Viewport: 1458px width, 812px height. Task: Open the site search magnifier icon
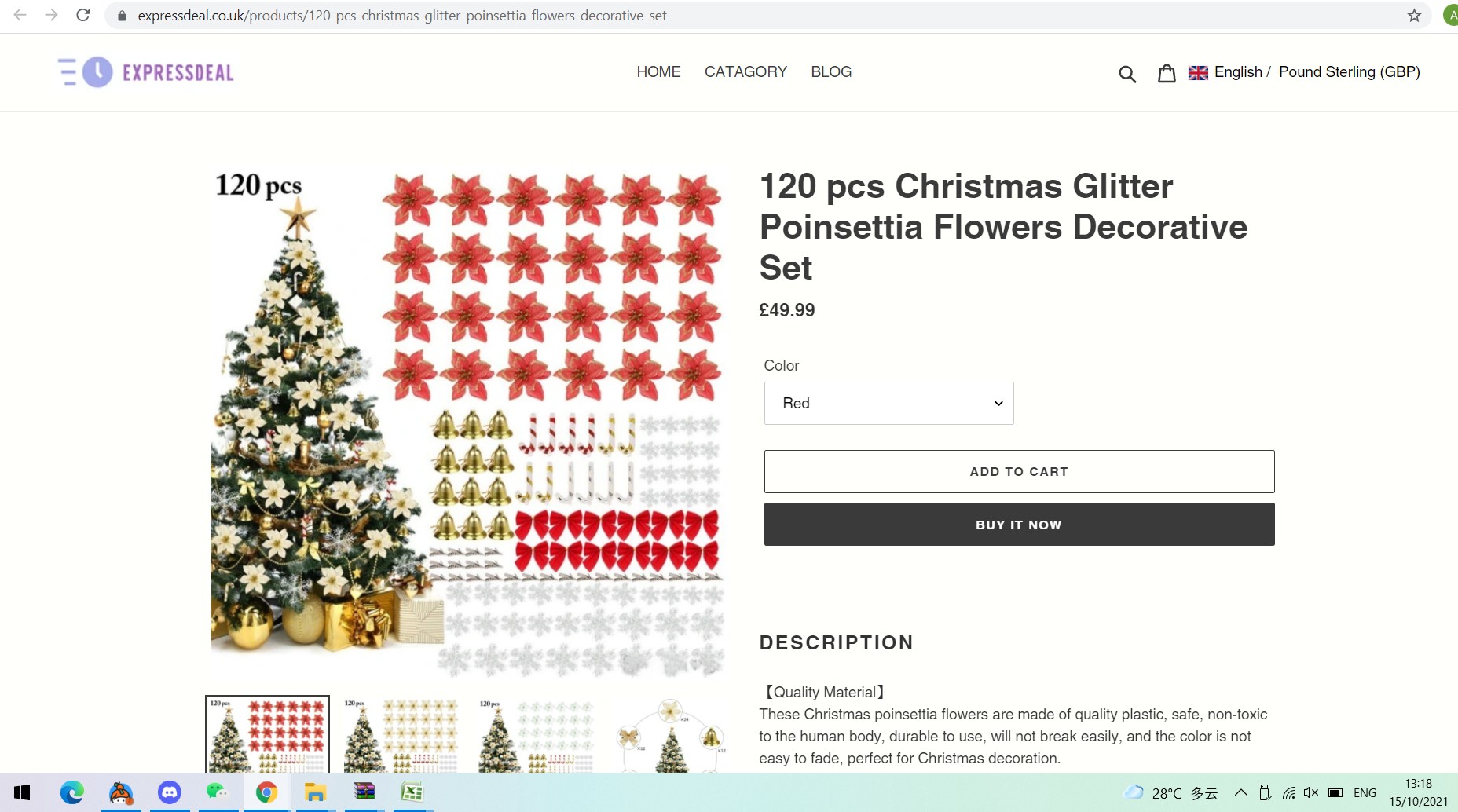(1127, 74)
